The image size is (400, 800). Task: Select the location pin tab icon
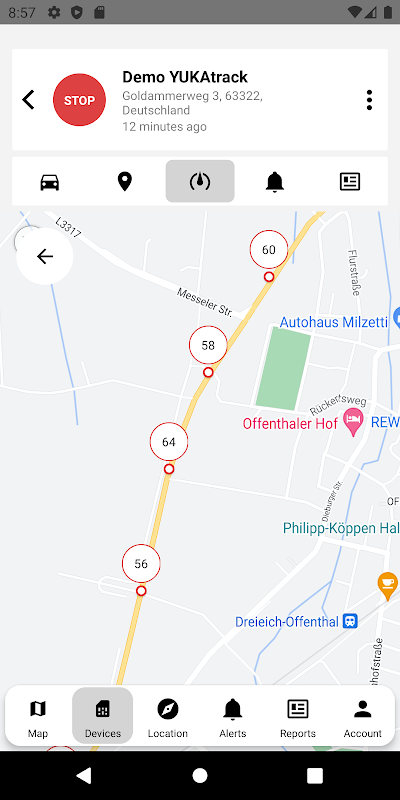pyautogui.click(x=124, y=182)
